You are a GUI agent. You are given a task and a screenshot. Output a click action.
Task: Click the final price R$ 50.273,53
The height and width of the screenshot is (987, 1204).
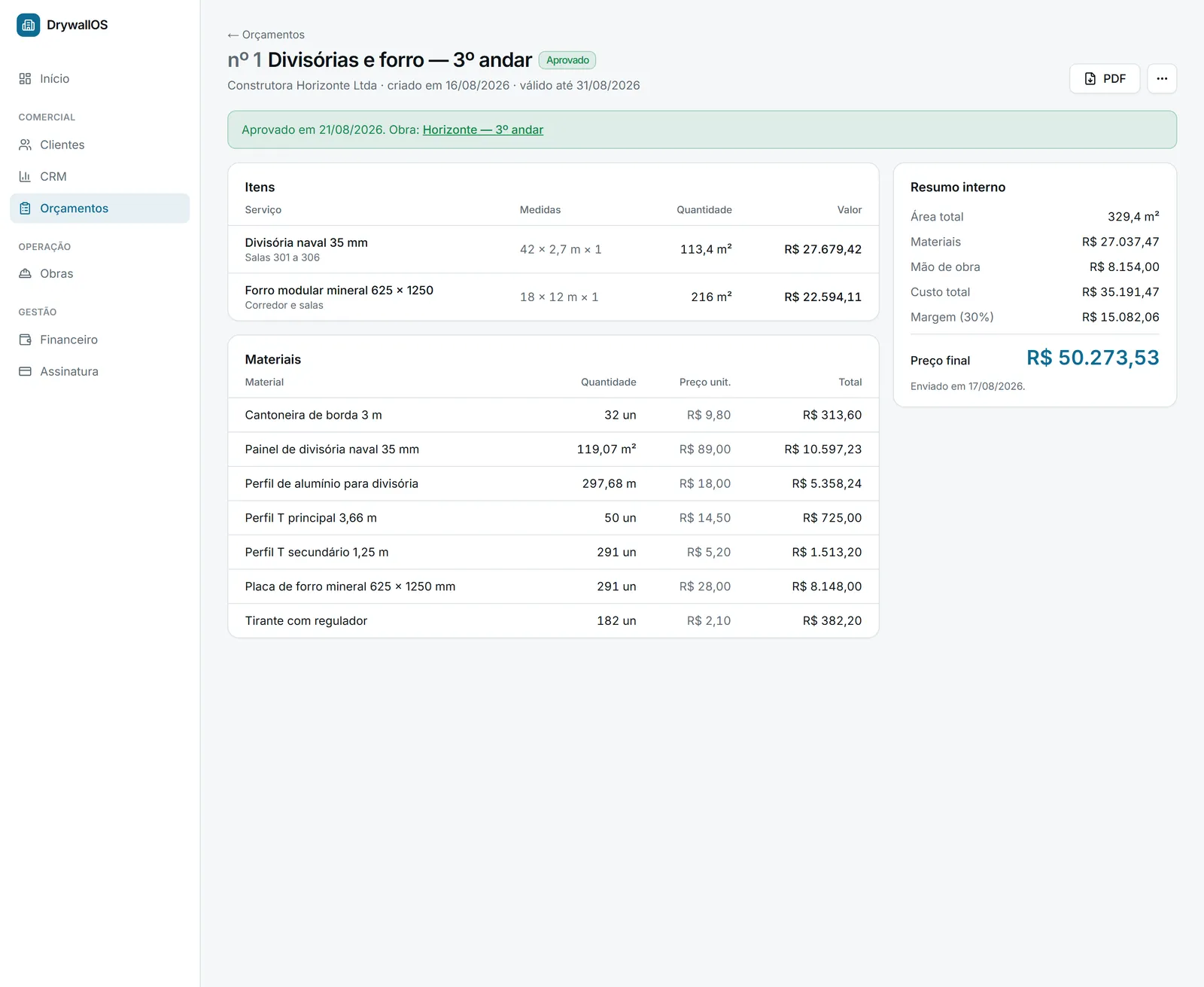click(1093, 358)
